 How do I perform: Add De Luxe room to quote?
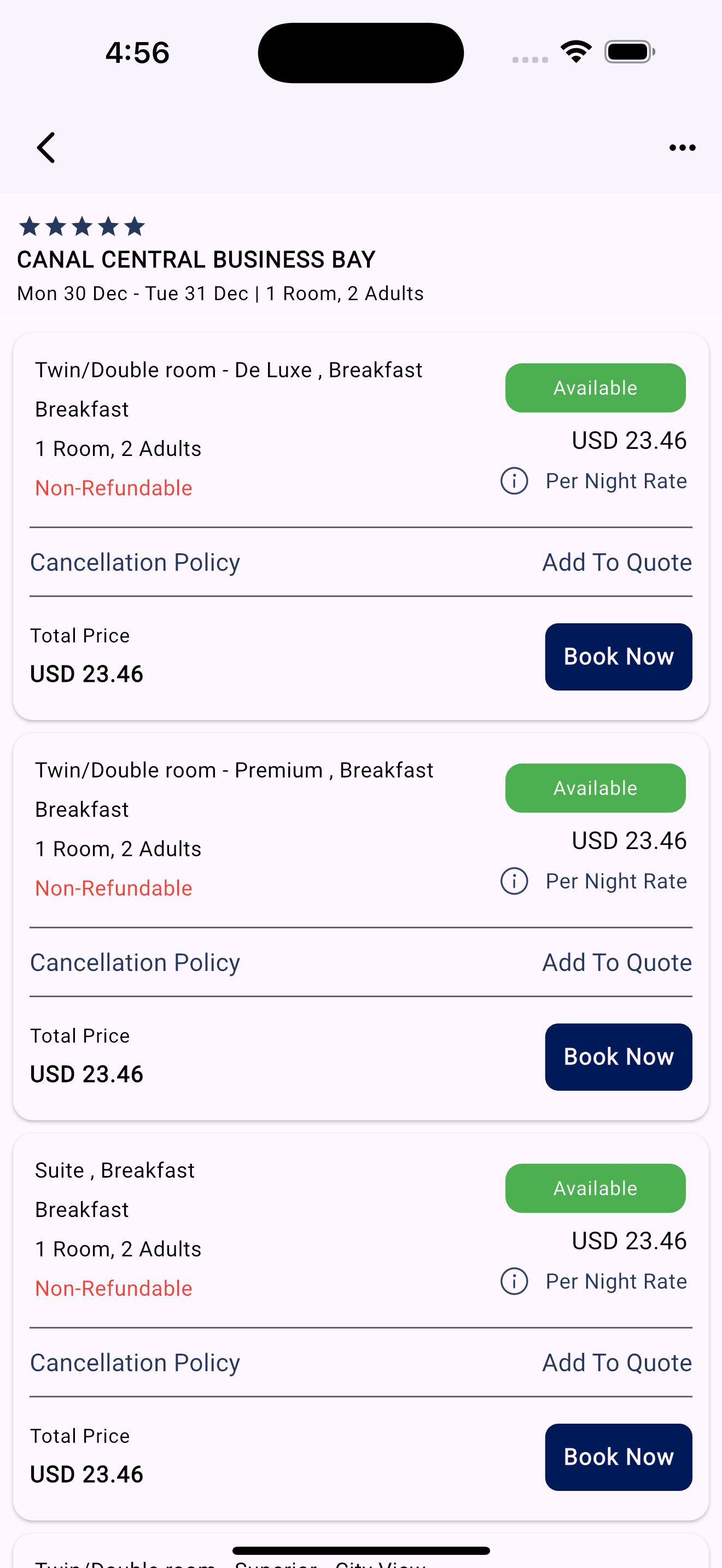point(616,562)
